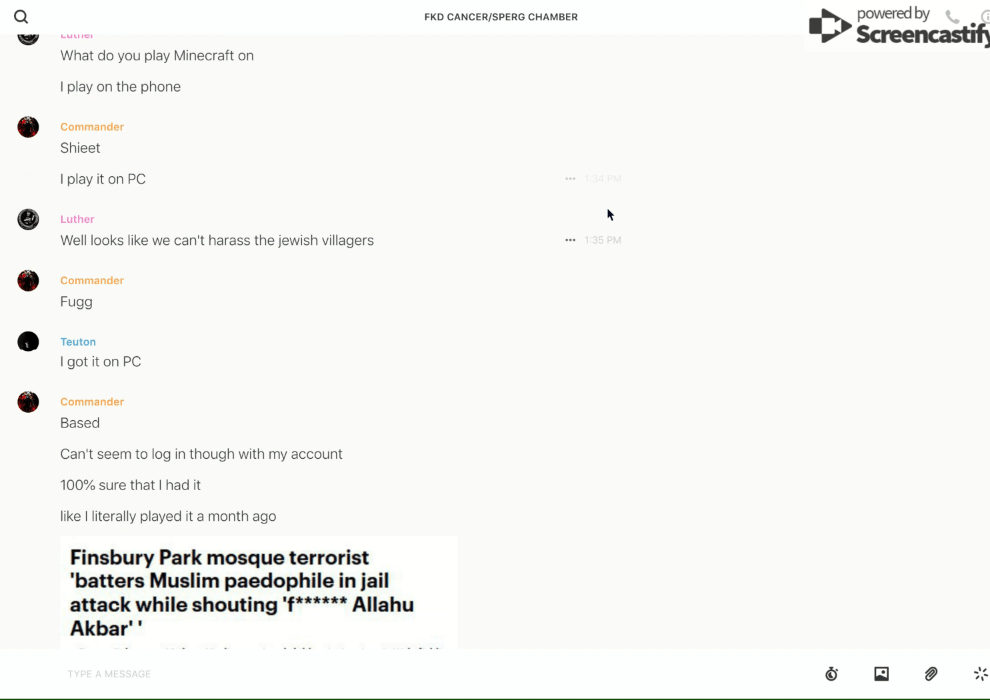Start a voice call with phone icon

952,17
